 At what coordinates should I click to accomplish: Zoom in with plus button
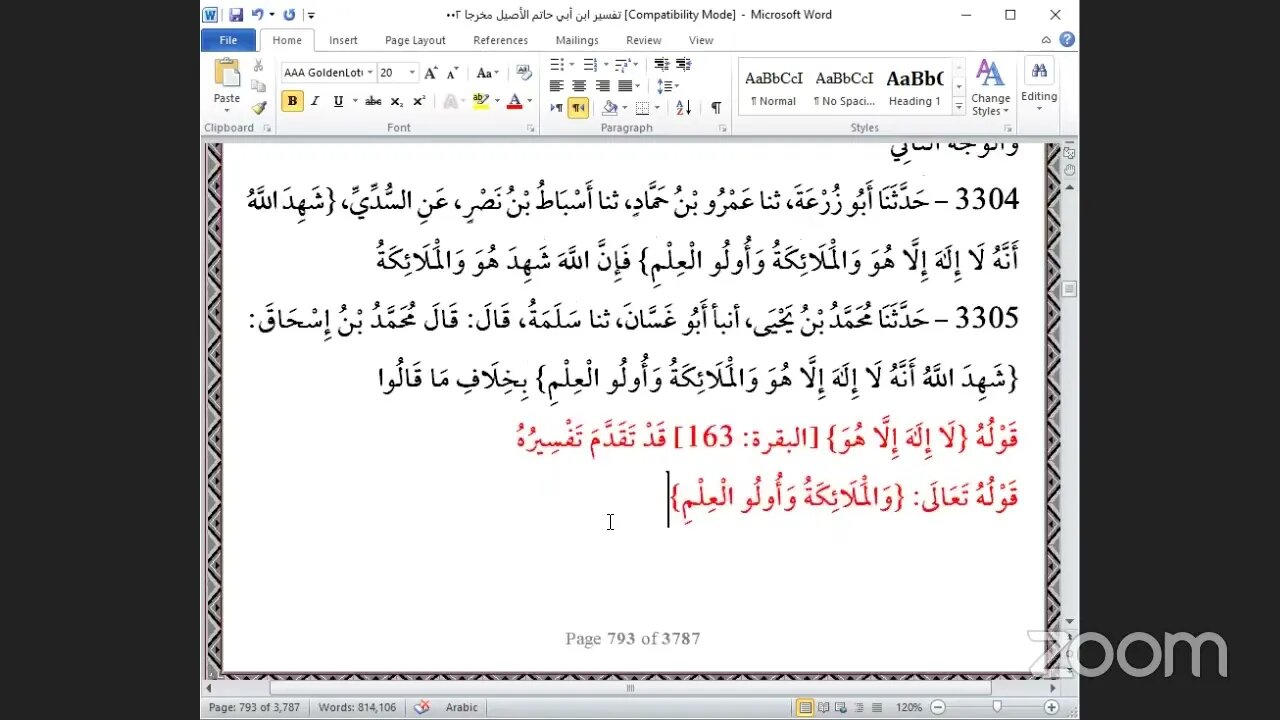1051,707
